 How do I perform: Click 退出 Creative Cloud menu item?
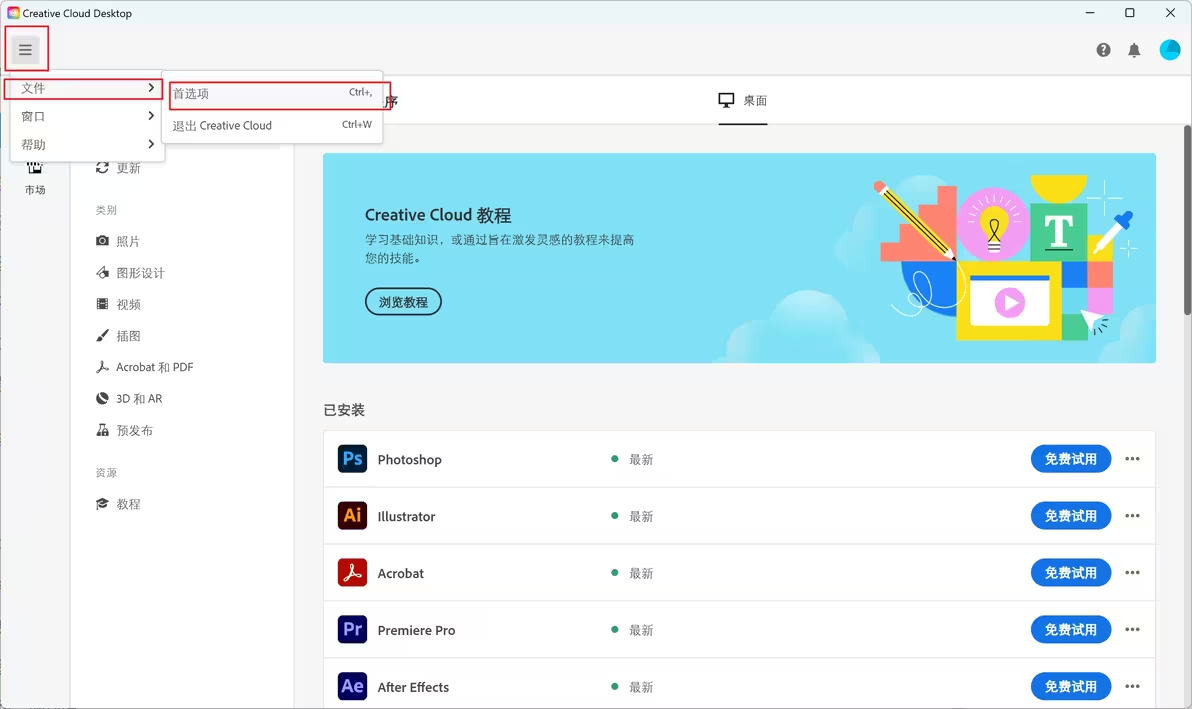tap(221, 125)
